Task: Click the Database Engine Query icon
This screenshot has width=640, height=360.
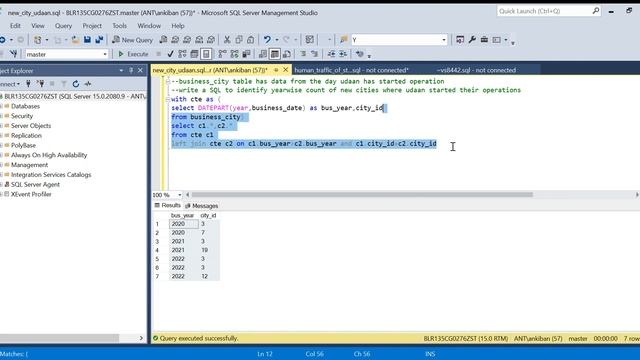Action: (163, 40)
